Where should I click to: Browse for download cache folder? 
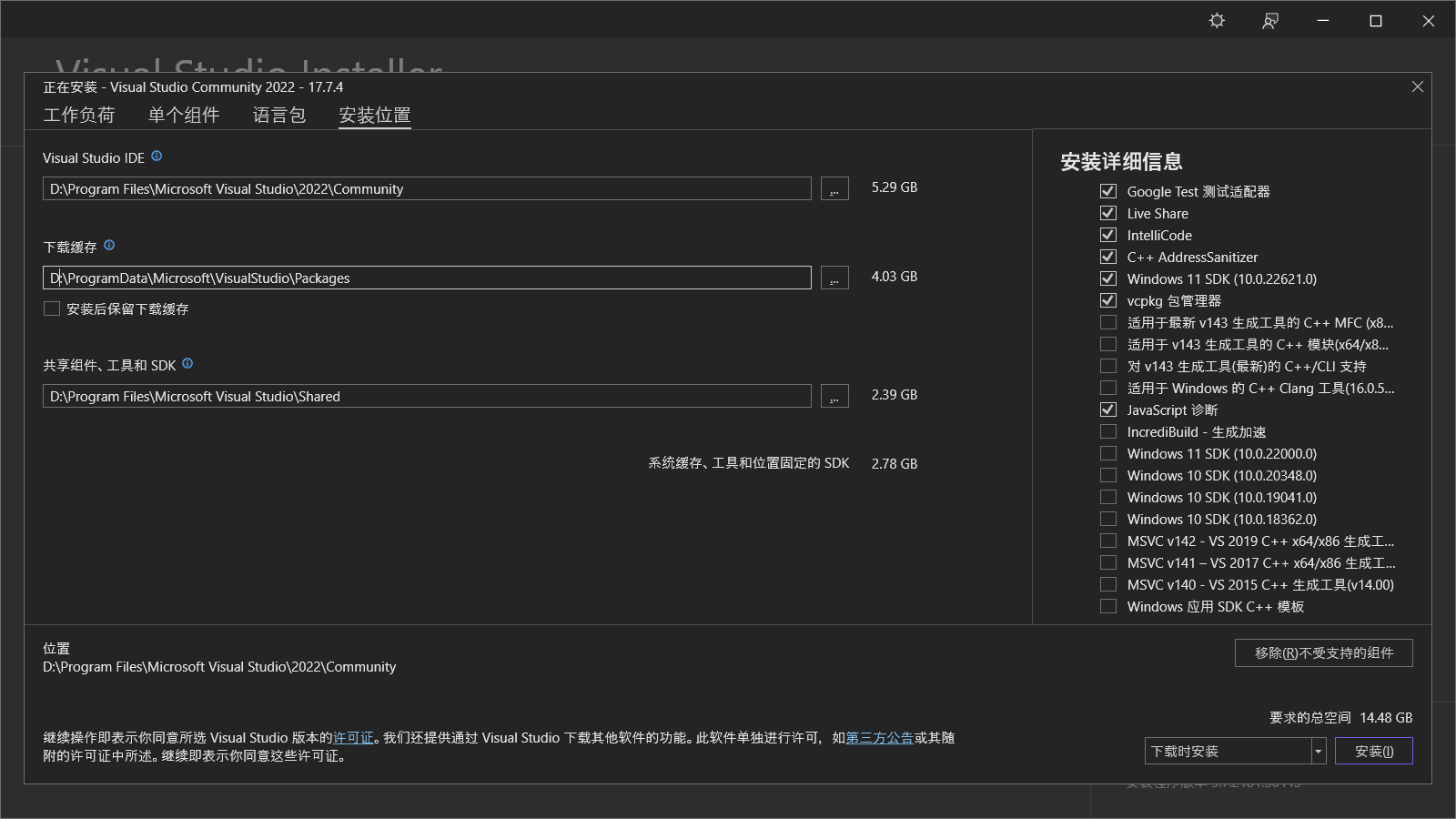pos(834,278)
